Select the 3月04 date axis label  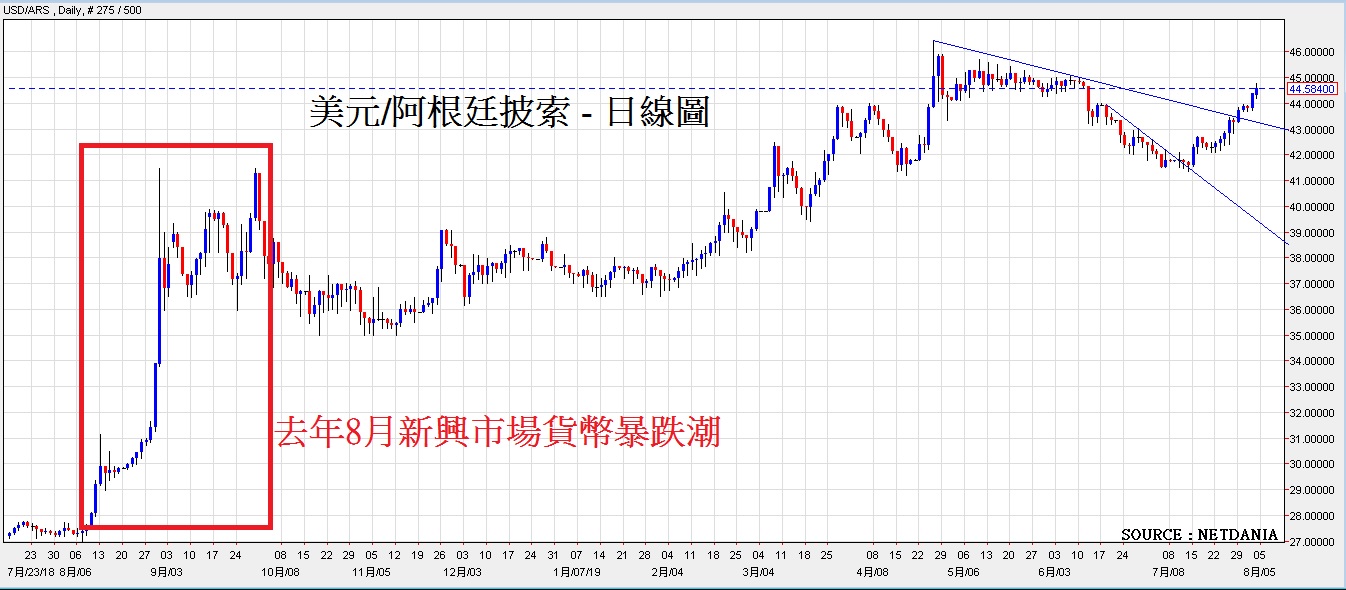coord(759,573)
